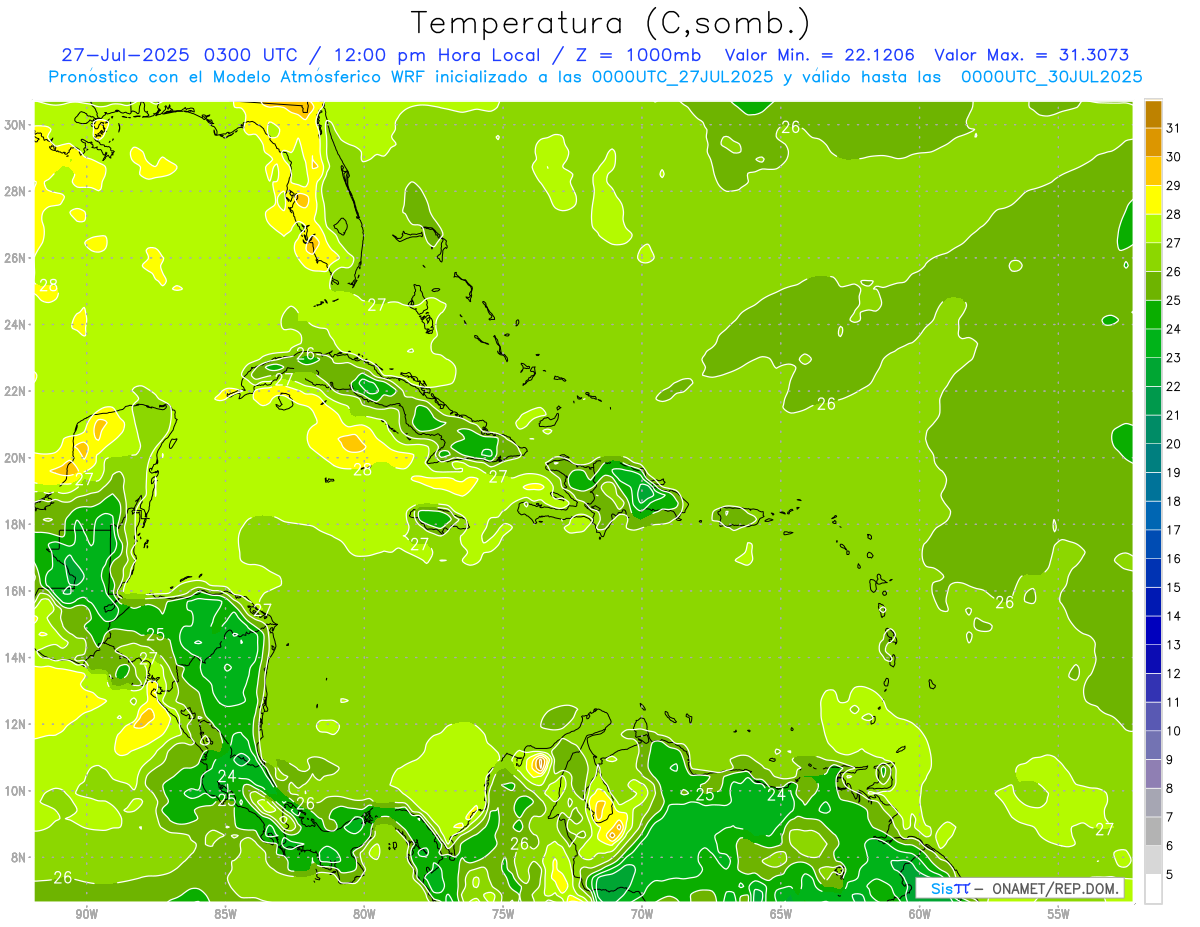Click the colorbar label 18
This screenshot has width=1200, height=927.
click(x=1174, y=501)
